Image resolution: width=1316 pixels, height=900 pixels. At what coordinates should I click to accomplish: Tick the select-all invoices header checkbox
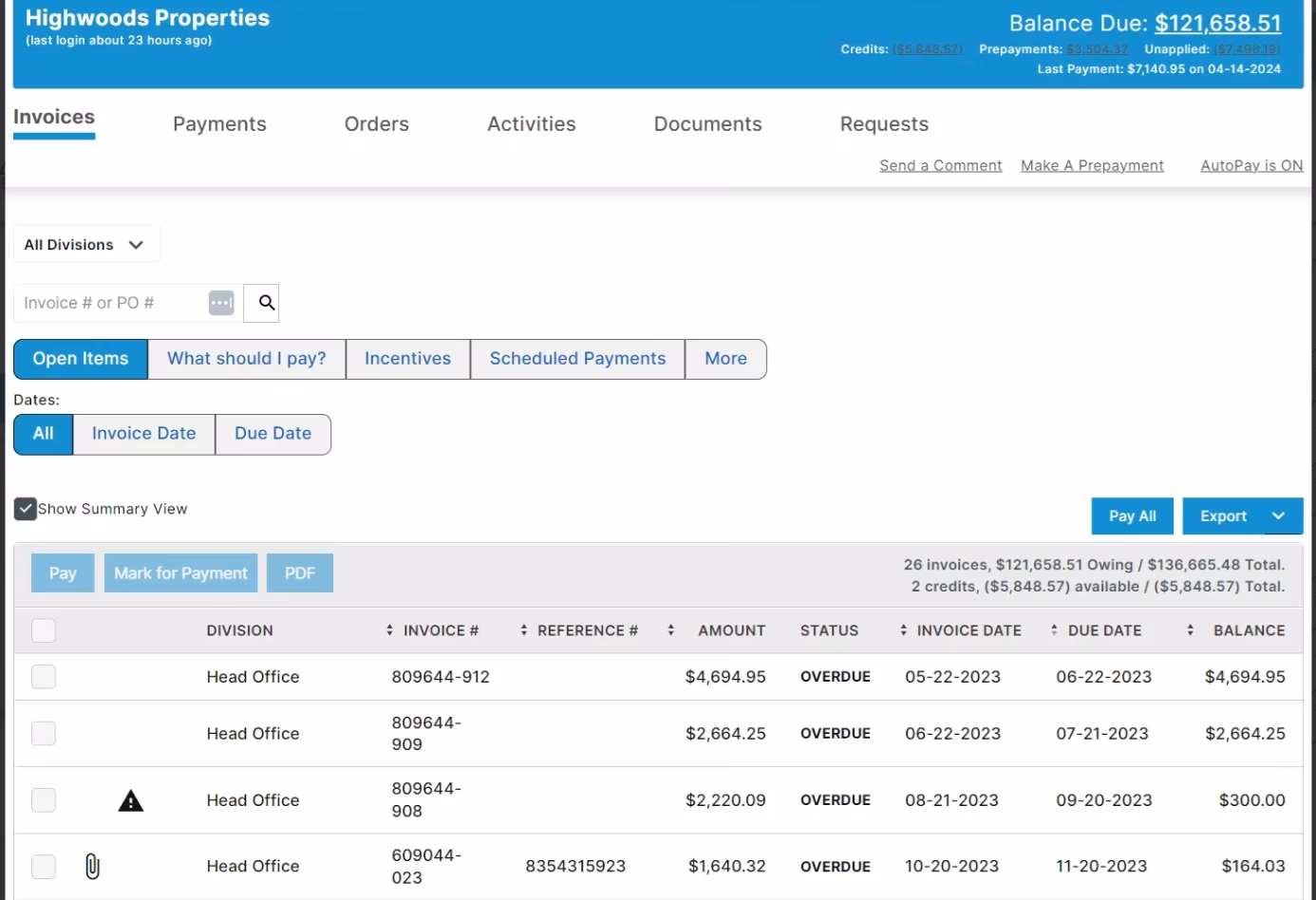[44, 630]
